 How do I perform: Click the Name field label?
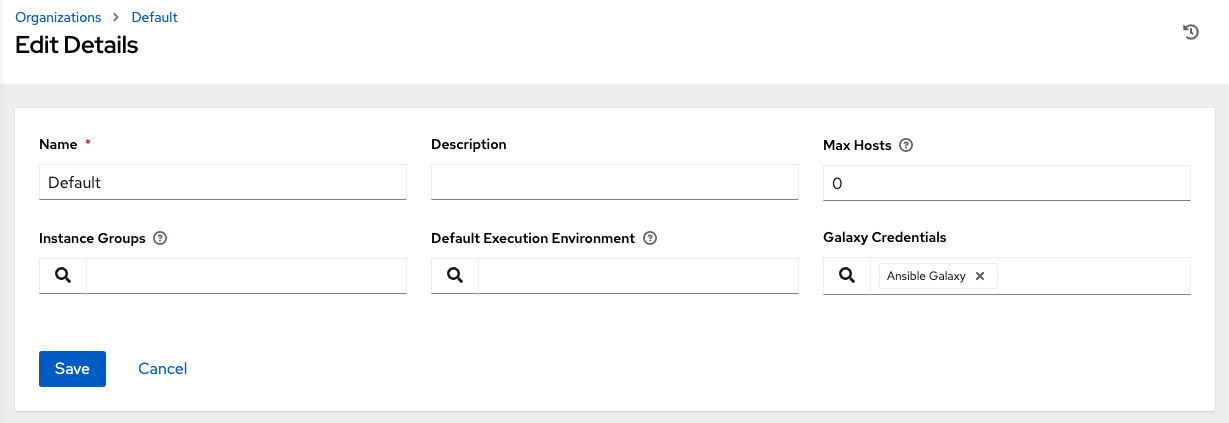coord(58,145)
